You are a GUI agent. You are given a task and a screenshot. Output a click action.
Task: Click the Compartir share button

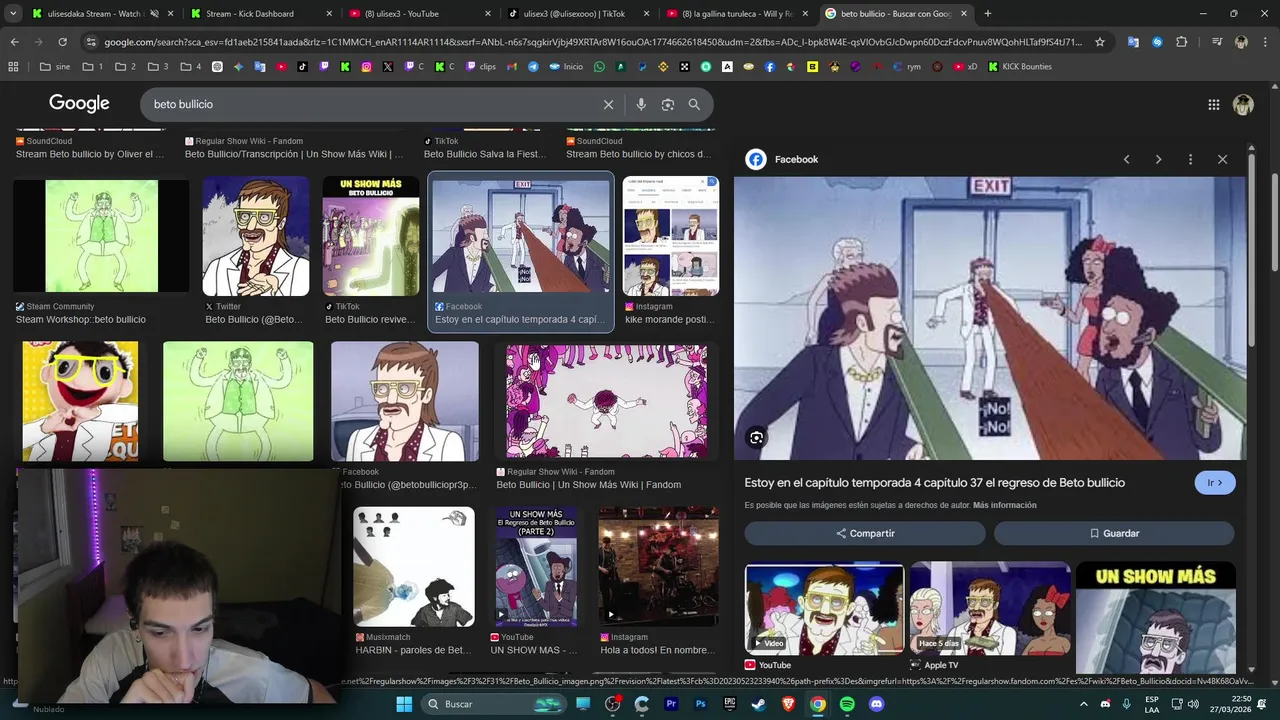coord(865,533)
